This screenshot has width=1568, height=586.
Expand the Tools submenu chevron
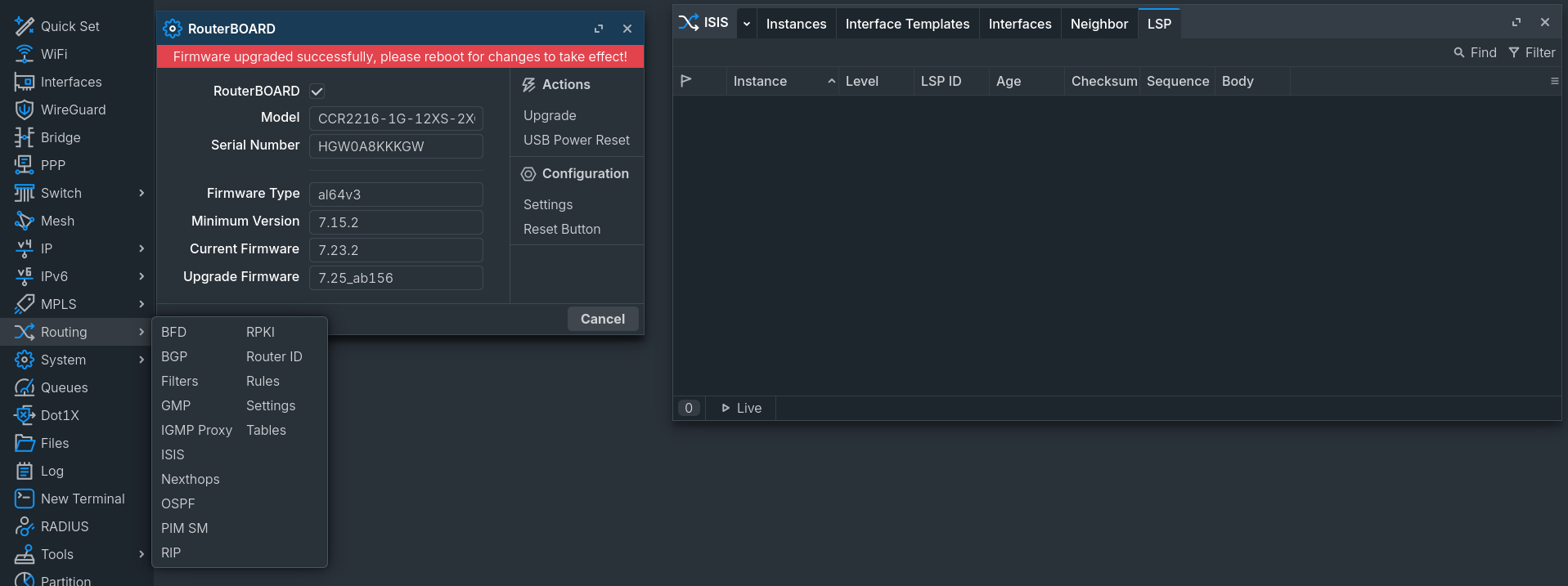[x=142, y=554]
